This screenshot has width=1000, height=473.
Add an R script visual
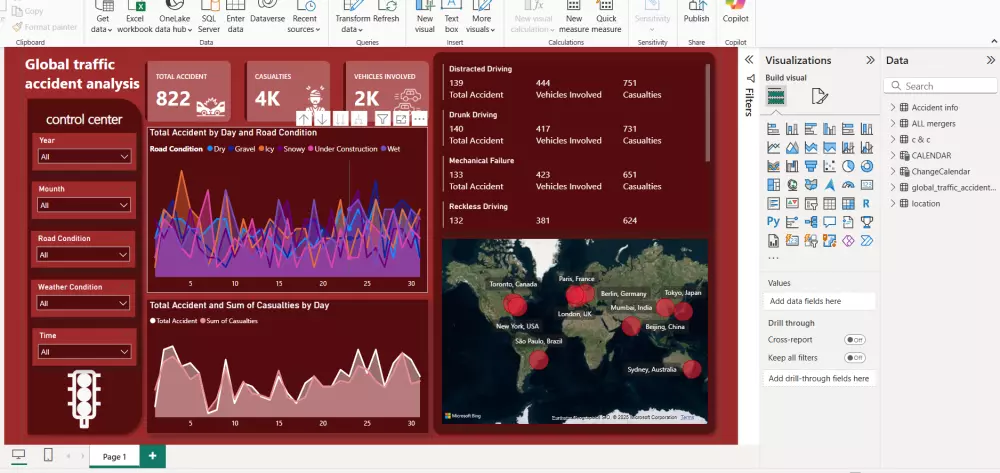[867, 203]
